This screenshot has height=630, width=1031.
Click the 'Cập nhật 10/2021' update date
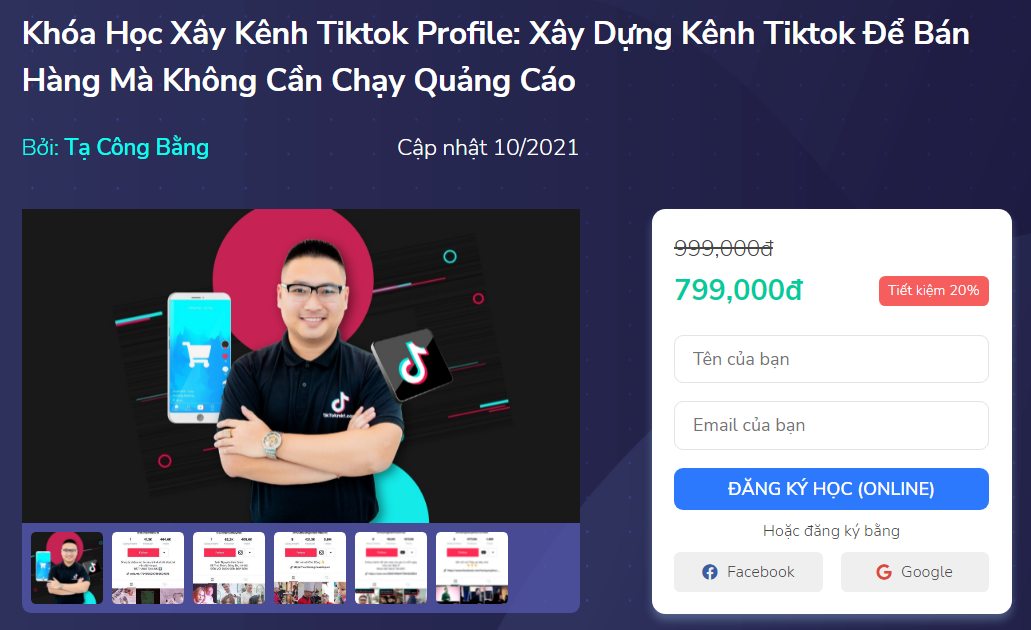click(488, 147)
